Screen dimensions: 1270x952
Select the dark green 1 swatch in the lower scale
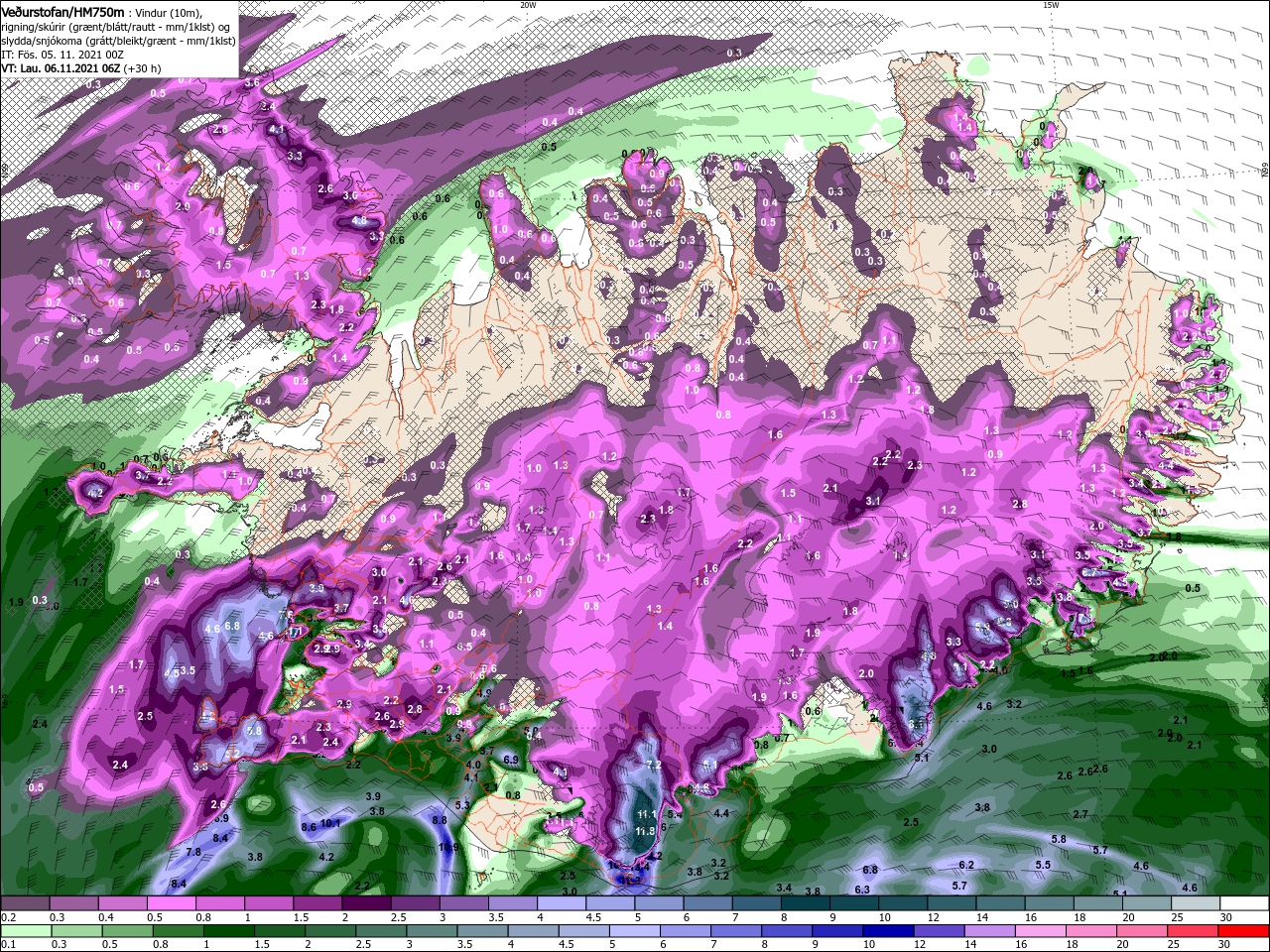tap(229, 930)
